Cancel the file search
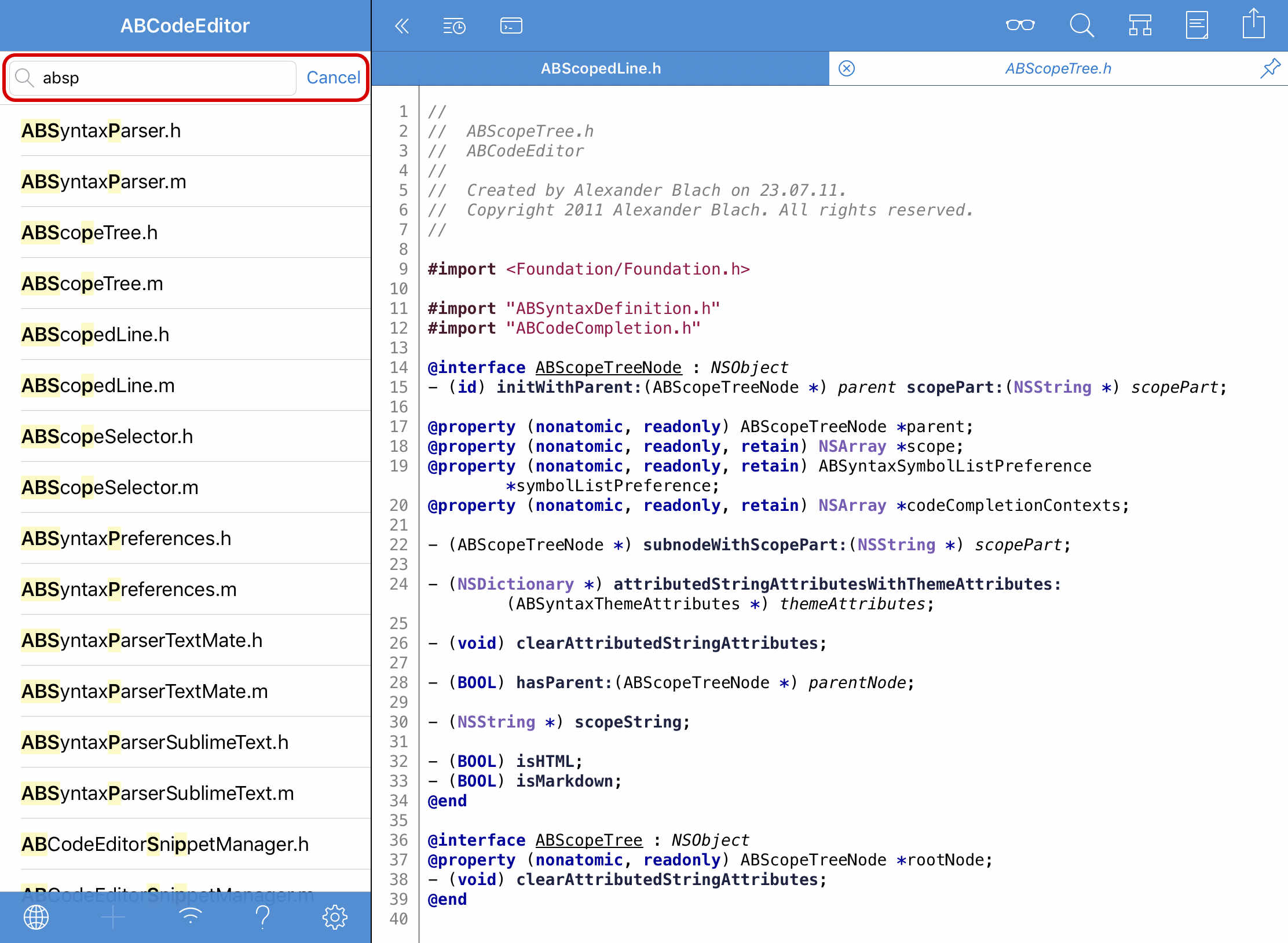This screenshot has width=1288, height=943. click(x=333, y=78)
